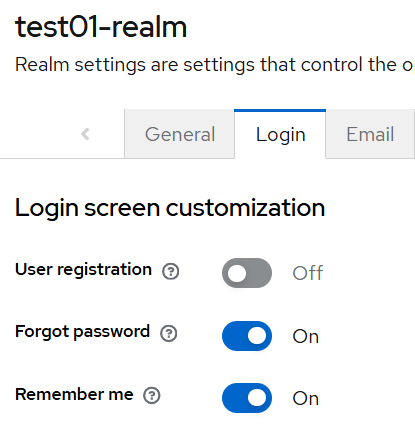
Task: Open the Email tab
Action: 370,134
